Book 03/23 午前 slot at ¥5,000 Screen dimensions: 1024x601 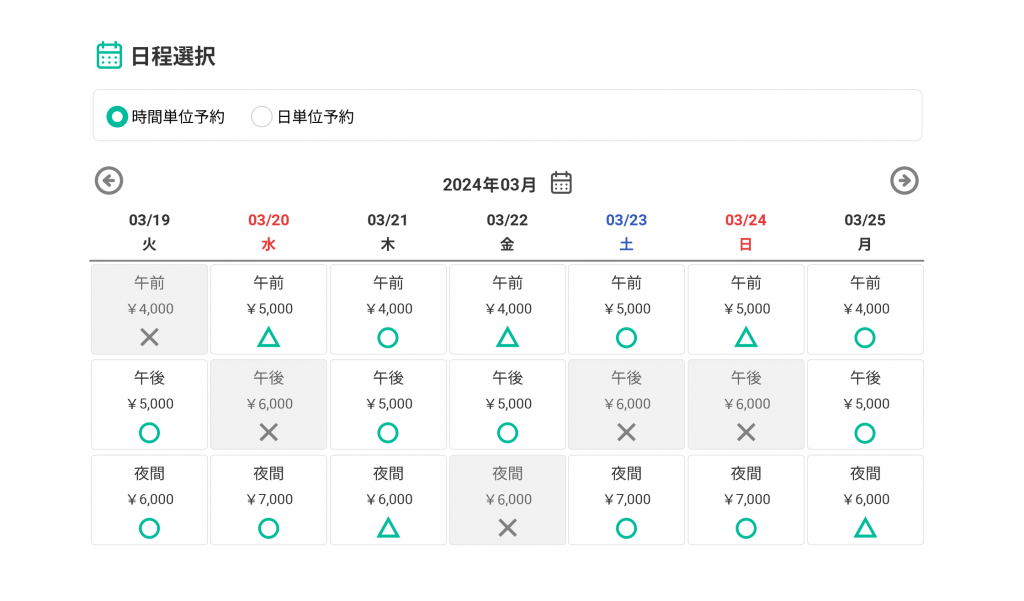pyautogui.click(x=626, y=309)
